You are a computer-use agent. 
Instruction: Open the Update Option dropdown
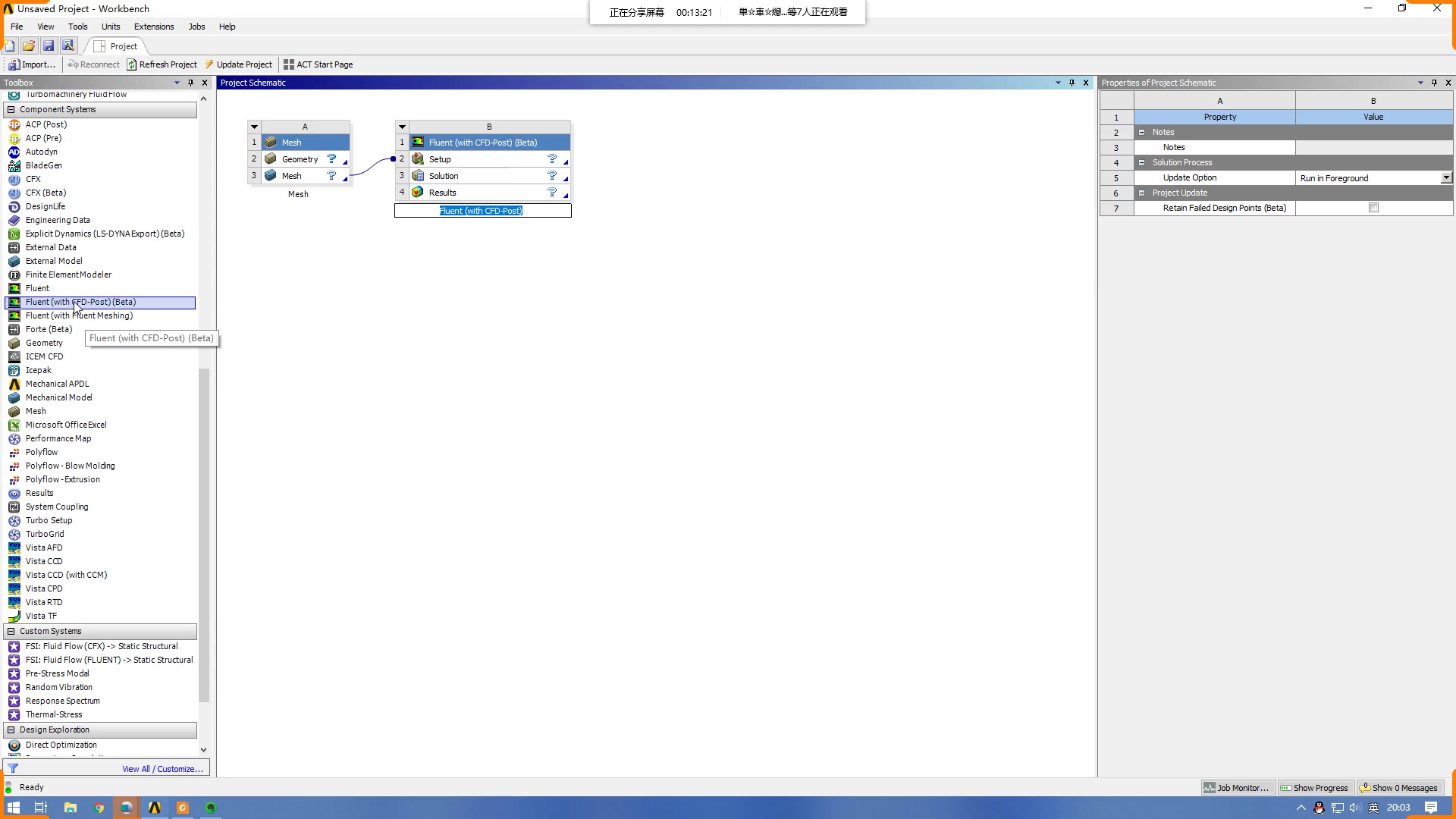[x=1446, y=177]
